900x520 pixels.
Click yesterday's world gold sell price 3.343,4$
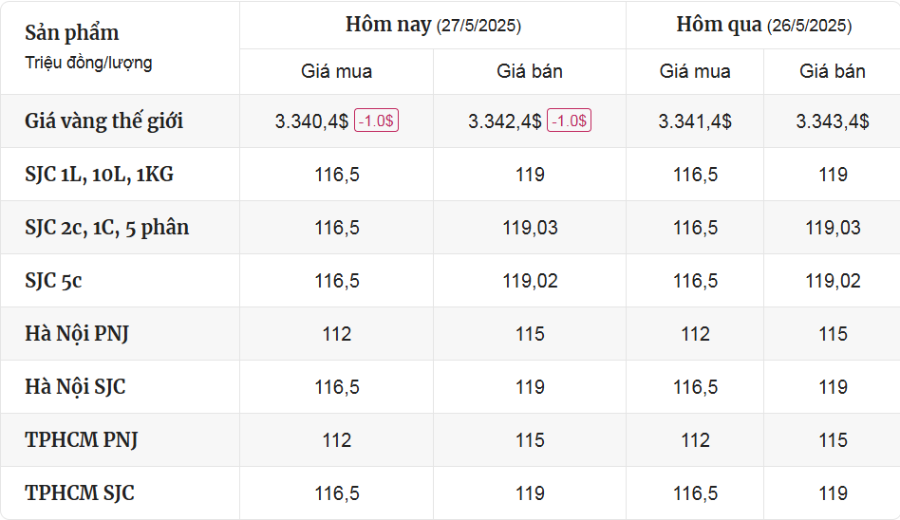coord(832,121)
